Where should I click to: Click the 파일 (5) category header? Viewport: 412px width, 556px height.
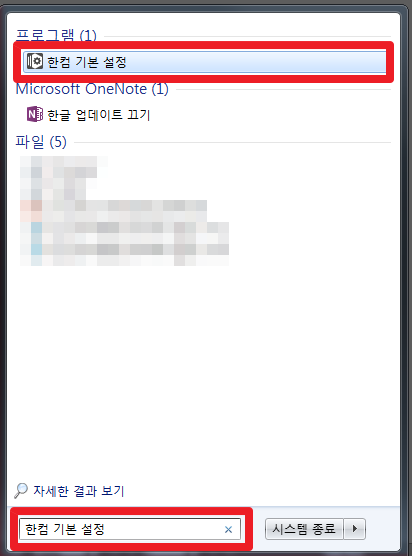(x=41, y=142)
